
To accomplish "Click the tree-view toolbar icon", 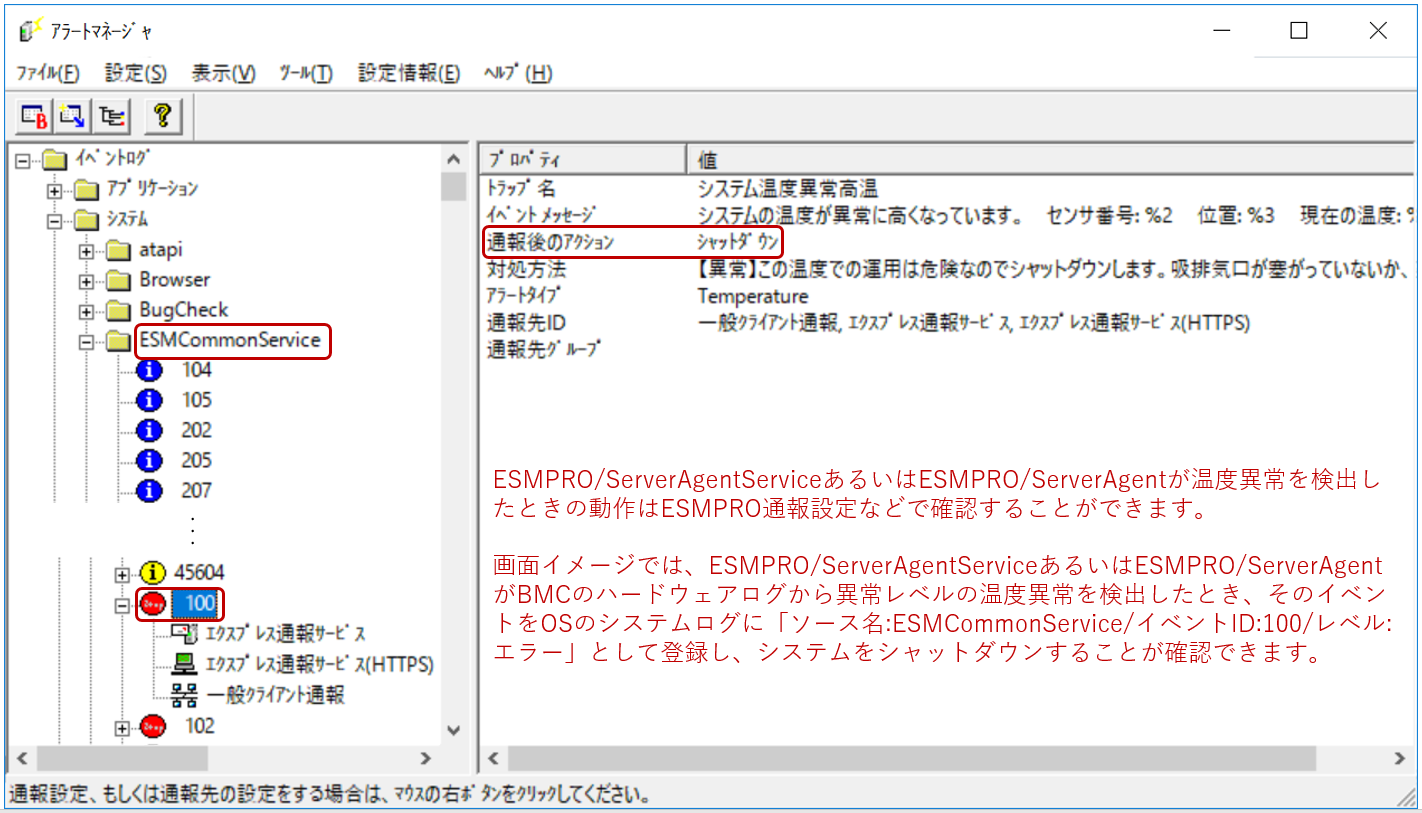I will coord(110,116).
